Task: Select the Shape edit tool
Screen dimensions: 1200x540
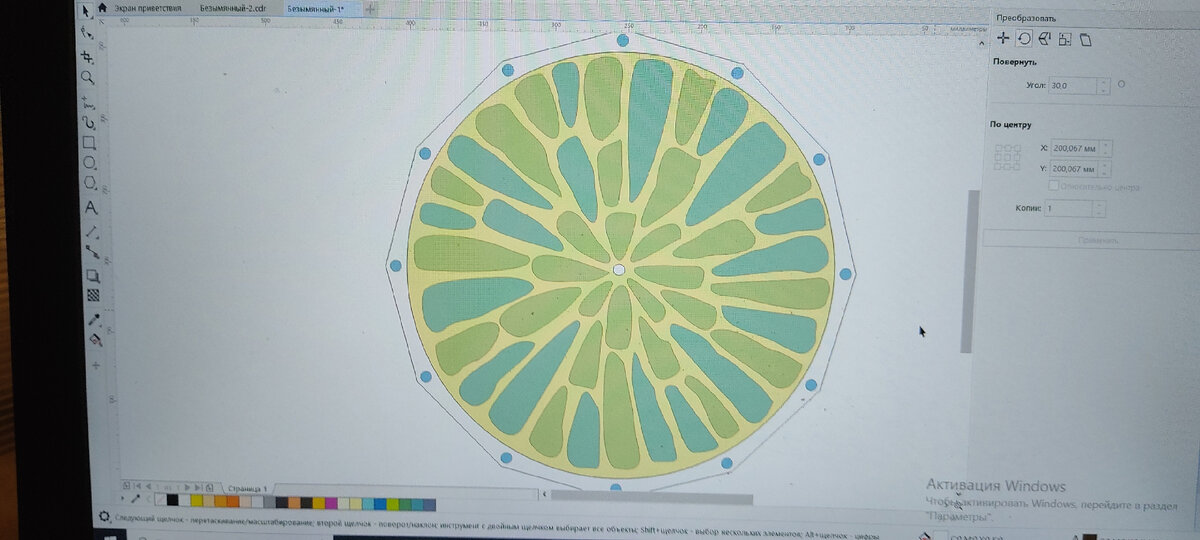Action: [87, 33]
